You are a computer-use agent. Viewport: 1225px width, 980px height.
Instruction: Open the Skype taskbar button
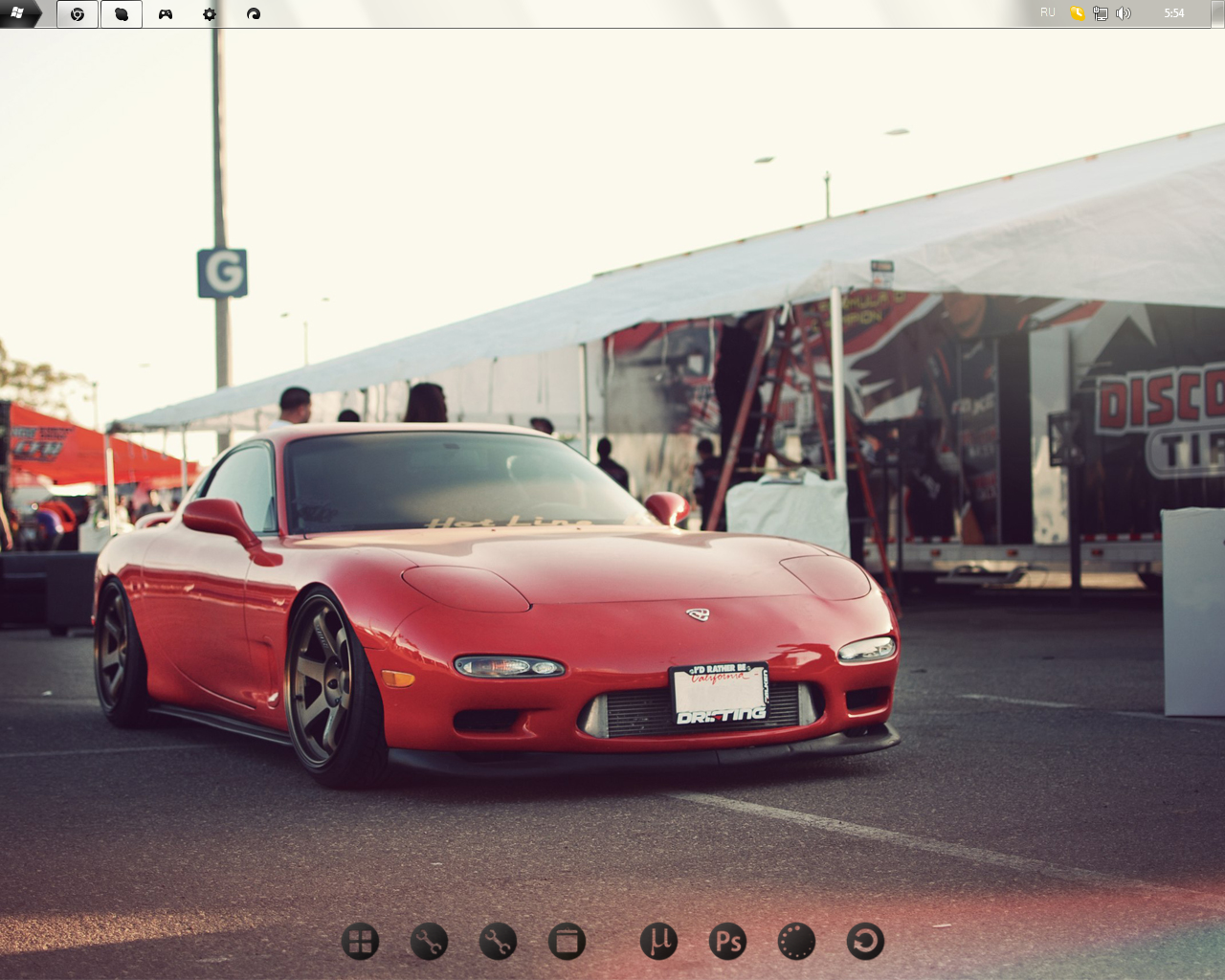click(122, 14)
